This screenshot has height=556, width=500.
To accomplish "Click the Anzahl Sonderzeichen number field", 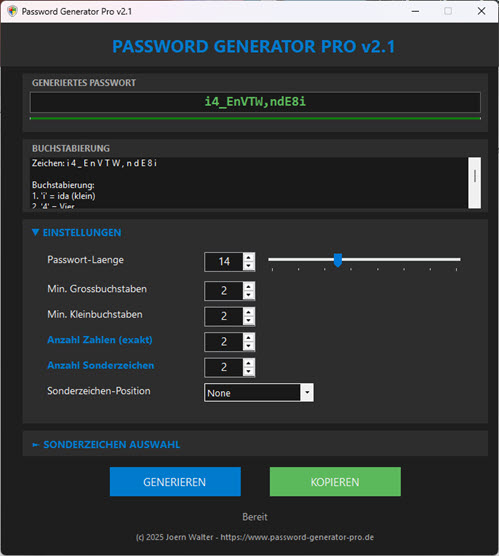I will click(x=224, y=367).
